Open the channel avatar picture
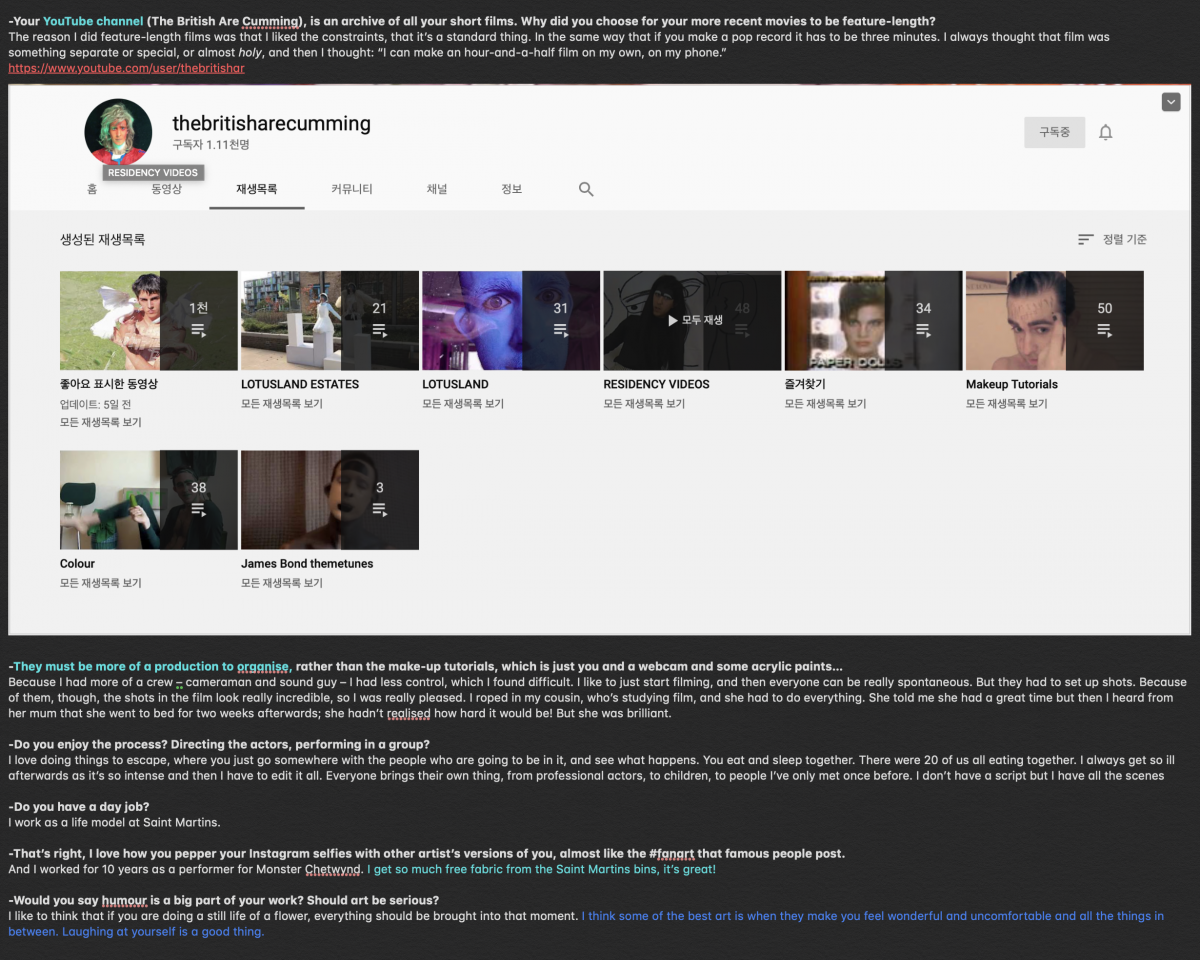 [118, 132]
